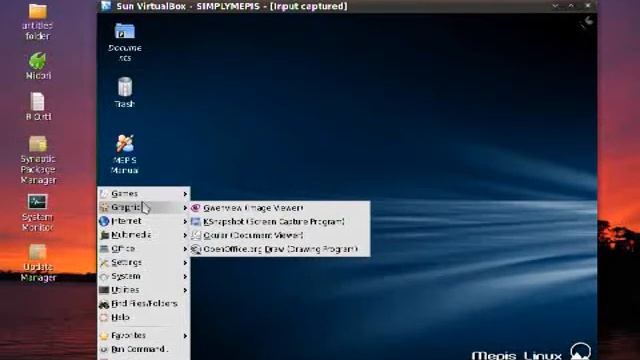Click the Gwenview eye icon
The height and width of the screenshot is (360, 640).
coord(196,208)
